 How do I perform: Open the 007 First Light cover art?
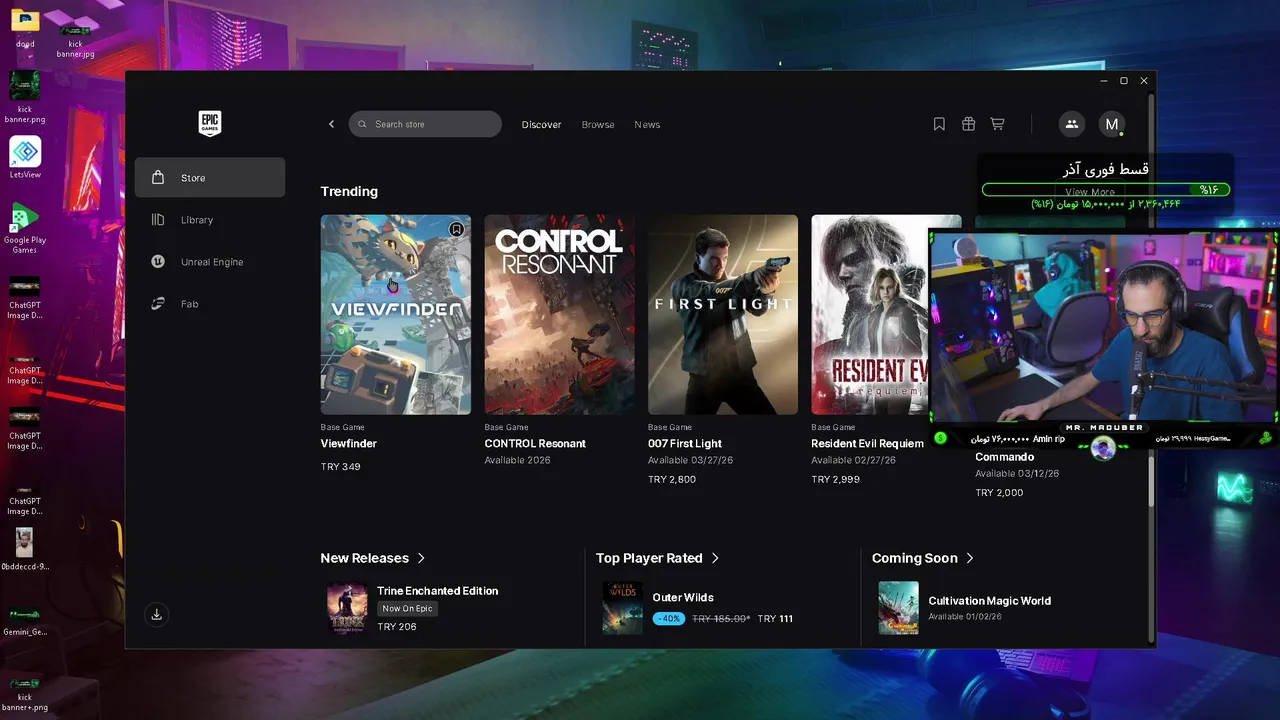click(723, 314)
